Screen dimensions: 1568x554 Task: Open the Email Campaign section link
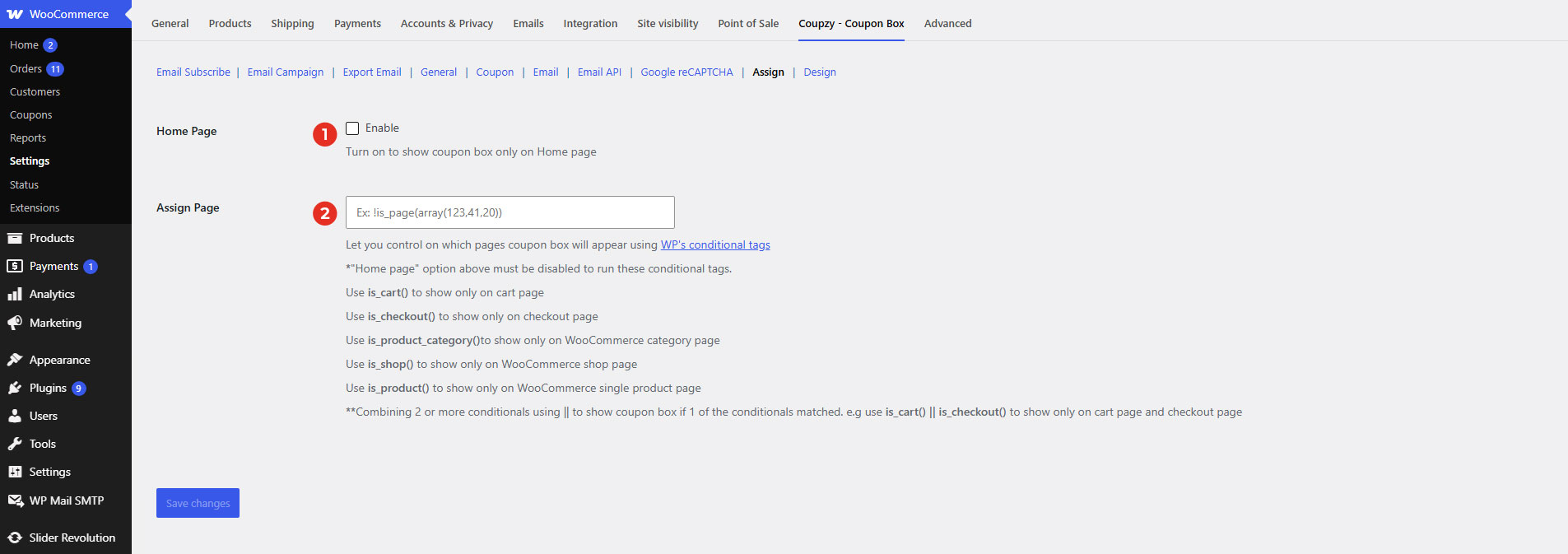pos(286,72)
